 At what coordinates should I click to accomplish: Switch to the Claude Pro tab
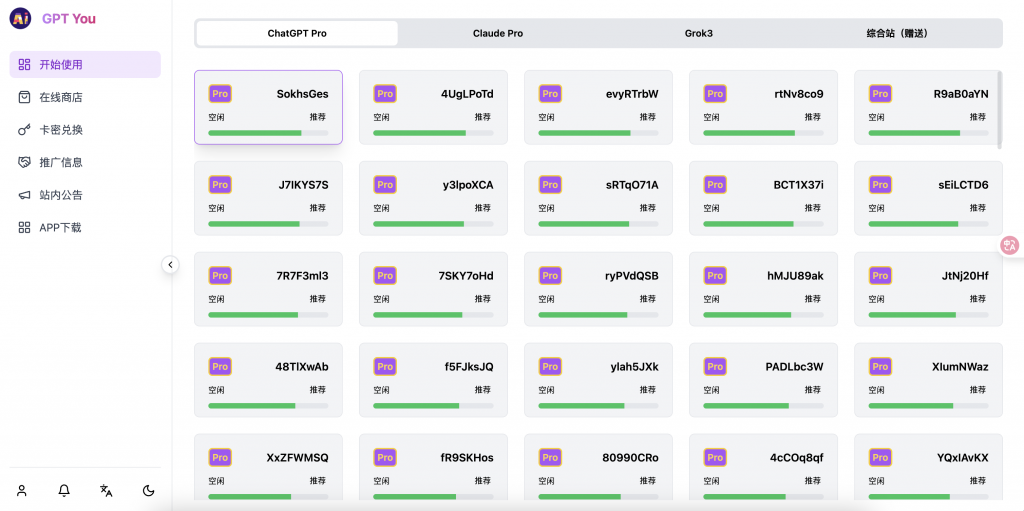[x=498, y=33]
